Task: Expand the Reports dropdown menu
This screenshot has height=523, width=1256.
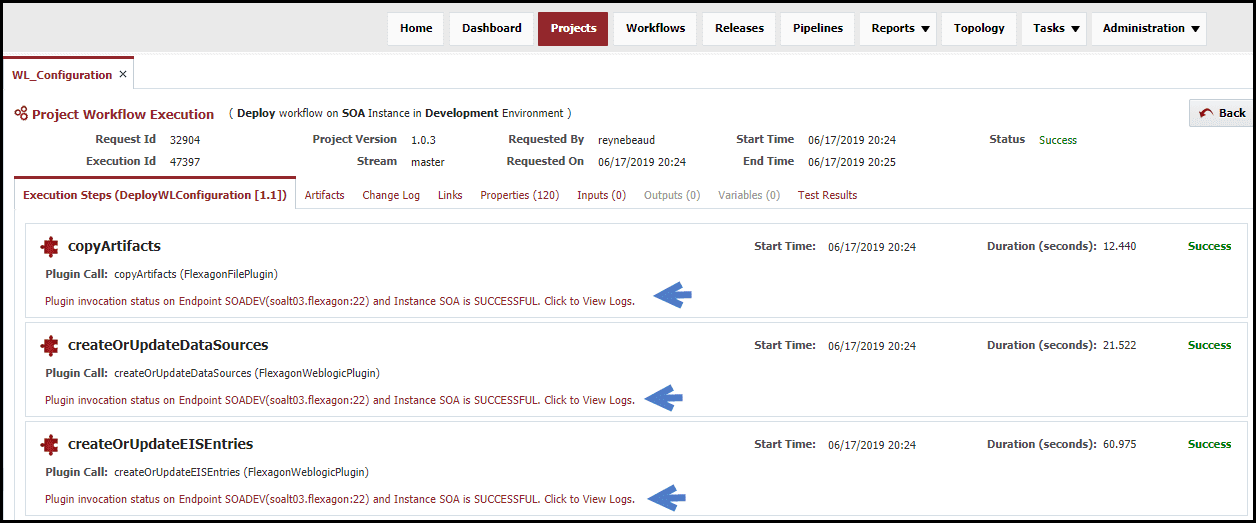Action: (900, 28)
